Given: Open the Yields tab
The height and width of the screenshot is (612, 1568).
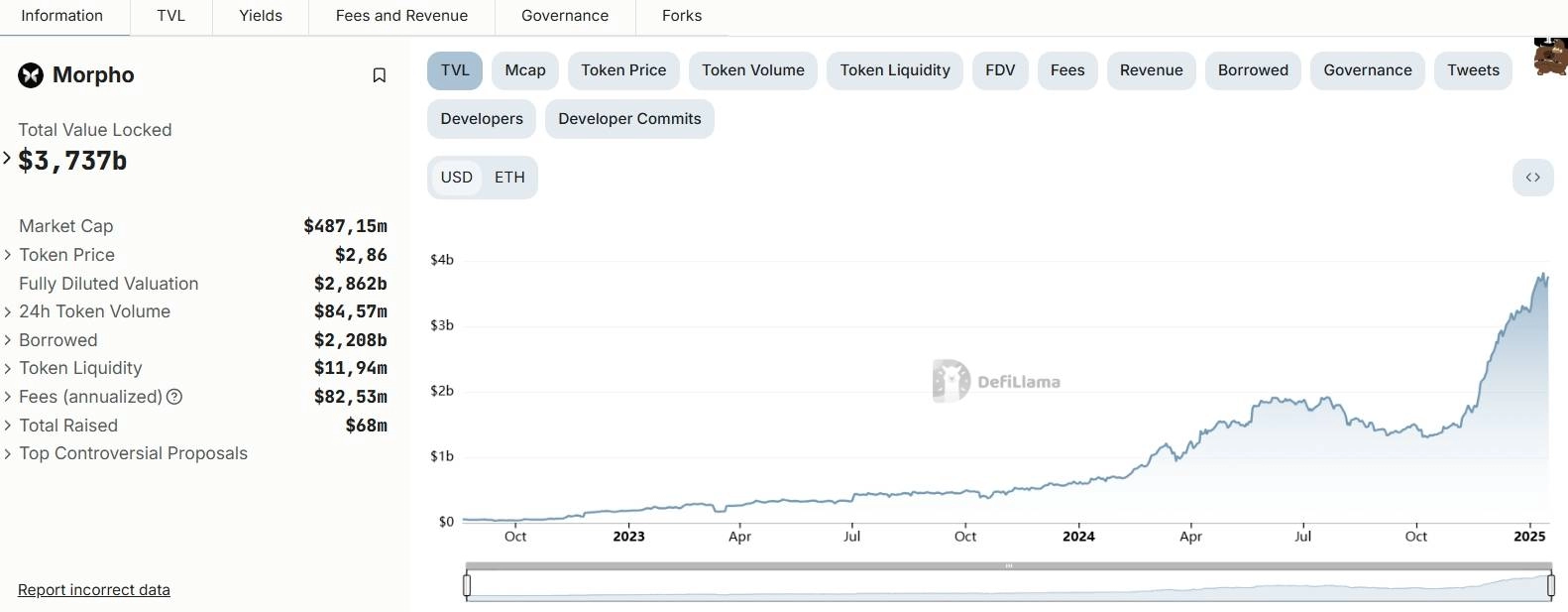Looking at the screenshot, I should tap(261, 16).
